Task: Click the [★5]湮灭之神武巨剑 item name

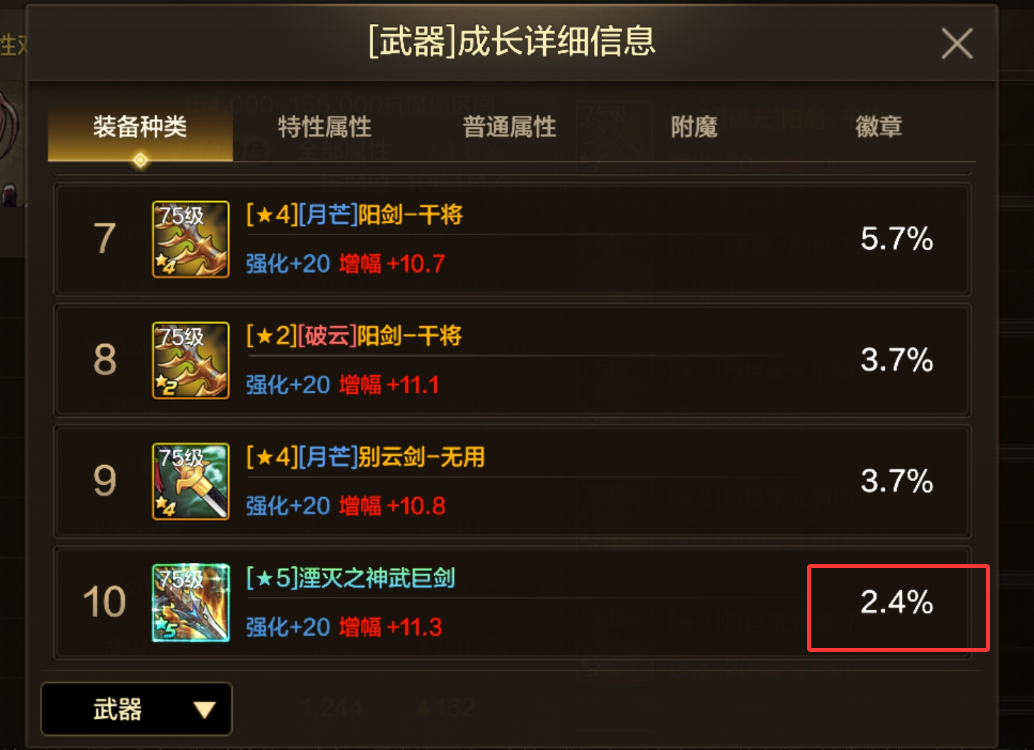Action: pyautogui.click(x=350, y=578)
